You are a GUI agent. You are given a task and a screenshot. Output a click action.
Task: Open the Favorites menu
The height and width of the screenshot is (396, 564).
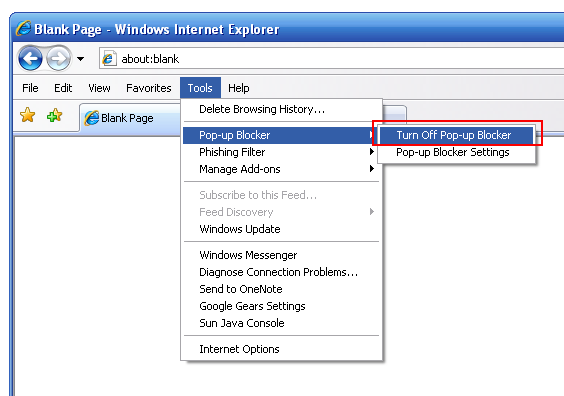point(149,88)
